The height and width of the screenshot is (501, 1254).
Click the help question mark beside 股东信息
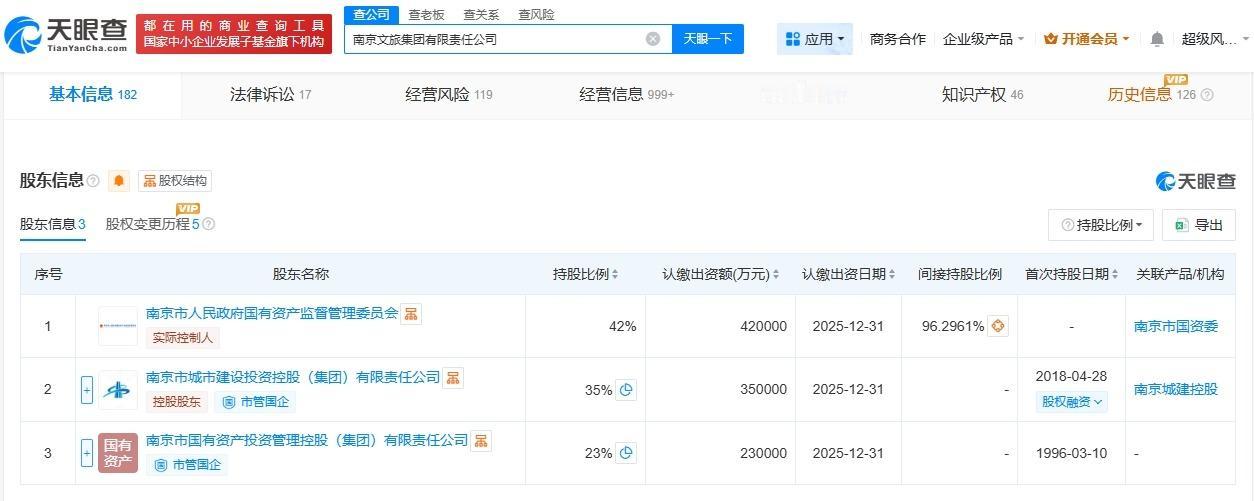(x=93, y=181)
